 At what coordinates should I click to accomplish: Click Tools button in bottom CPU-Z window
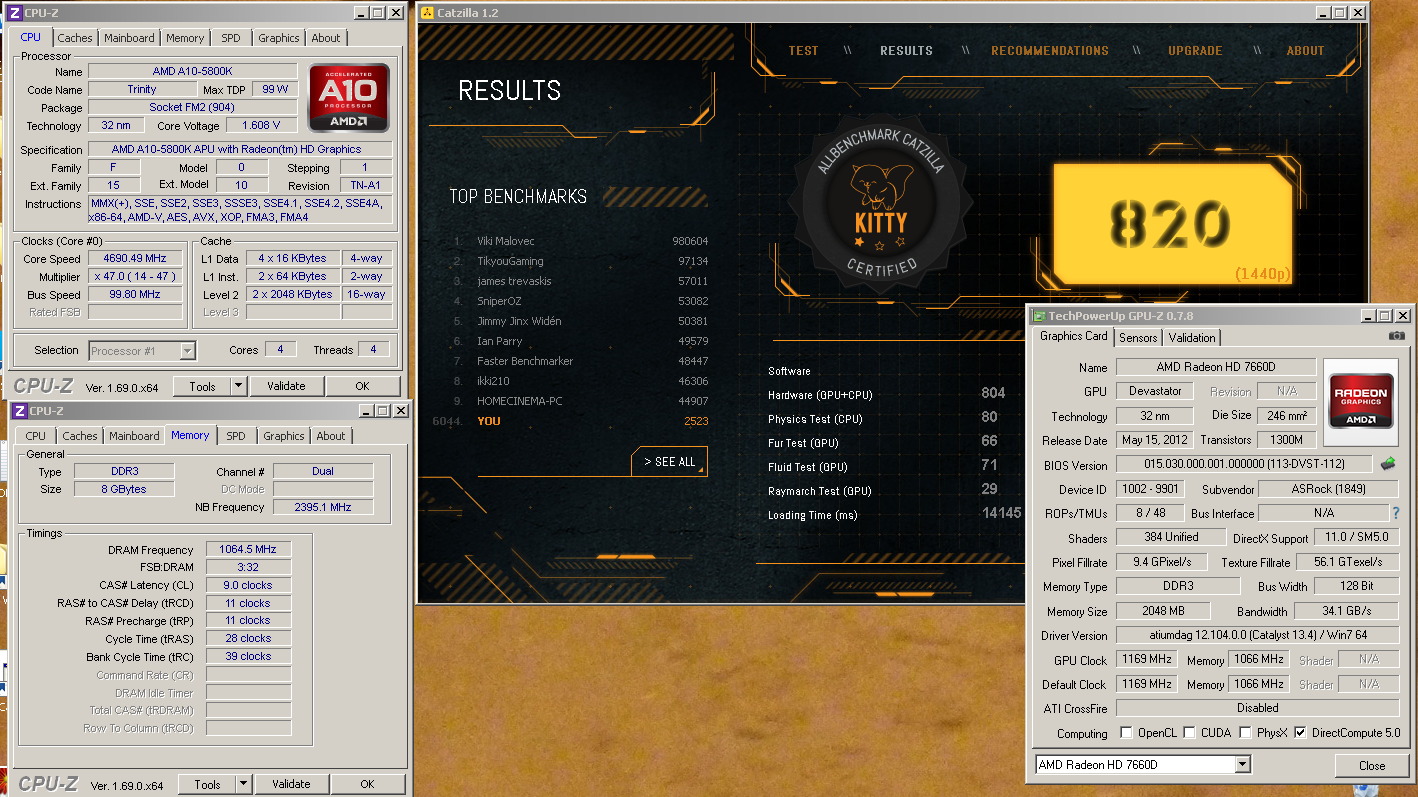(207, 784)
